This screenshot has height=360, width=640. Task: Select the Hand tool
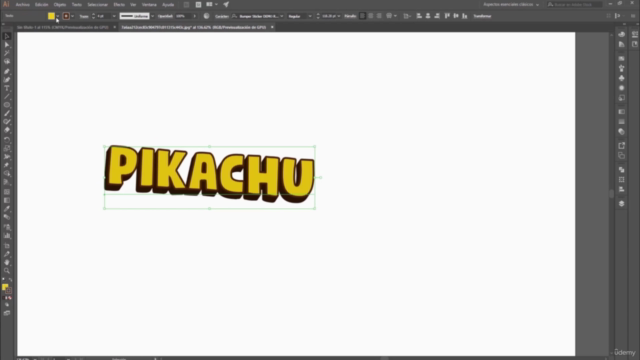pos(7,262)
